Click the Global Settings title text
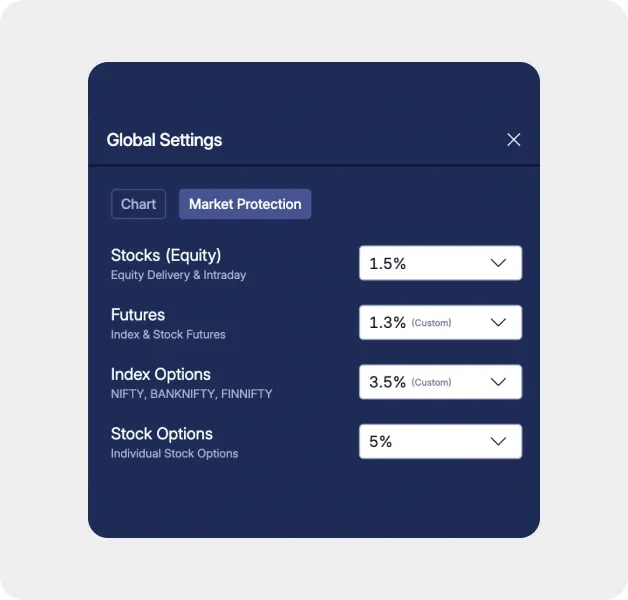Viewport: 628px width, 600px height. click(x=164, y=140)
